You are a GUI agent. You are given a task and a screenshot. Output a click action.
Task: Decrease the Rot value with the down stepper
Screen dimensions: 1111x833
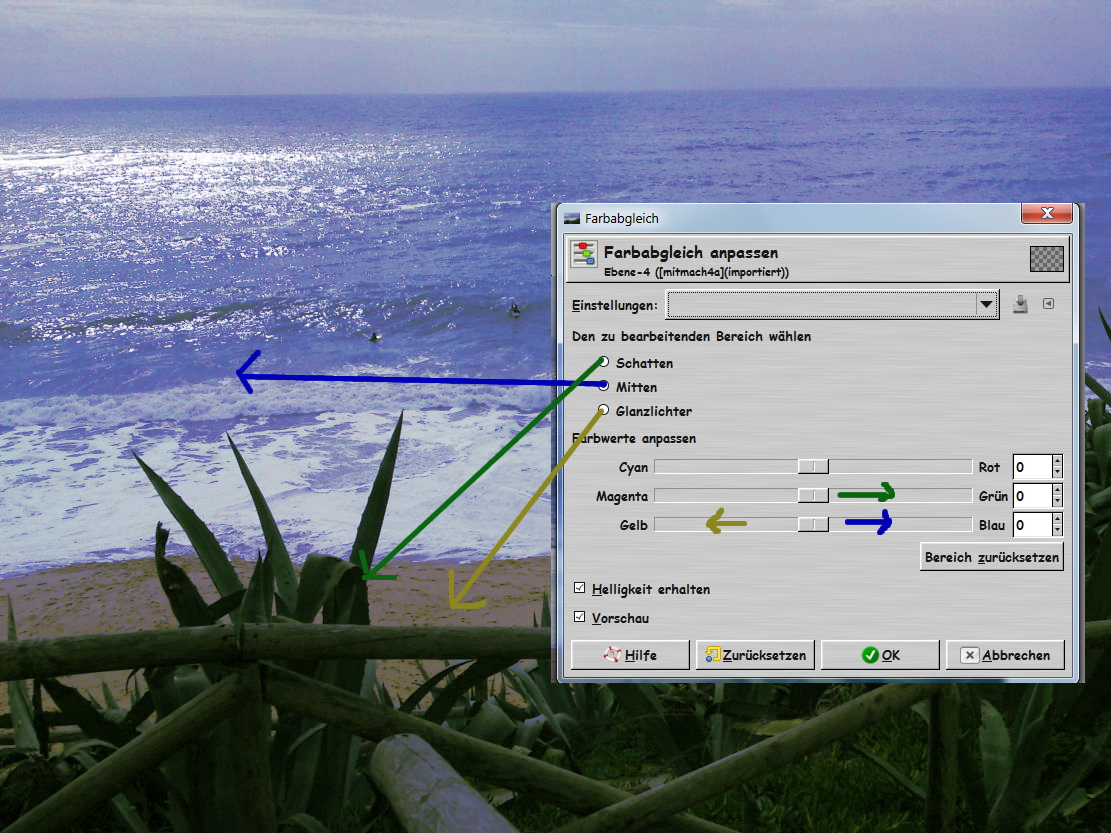click(x=1057, y=473)
